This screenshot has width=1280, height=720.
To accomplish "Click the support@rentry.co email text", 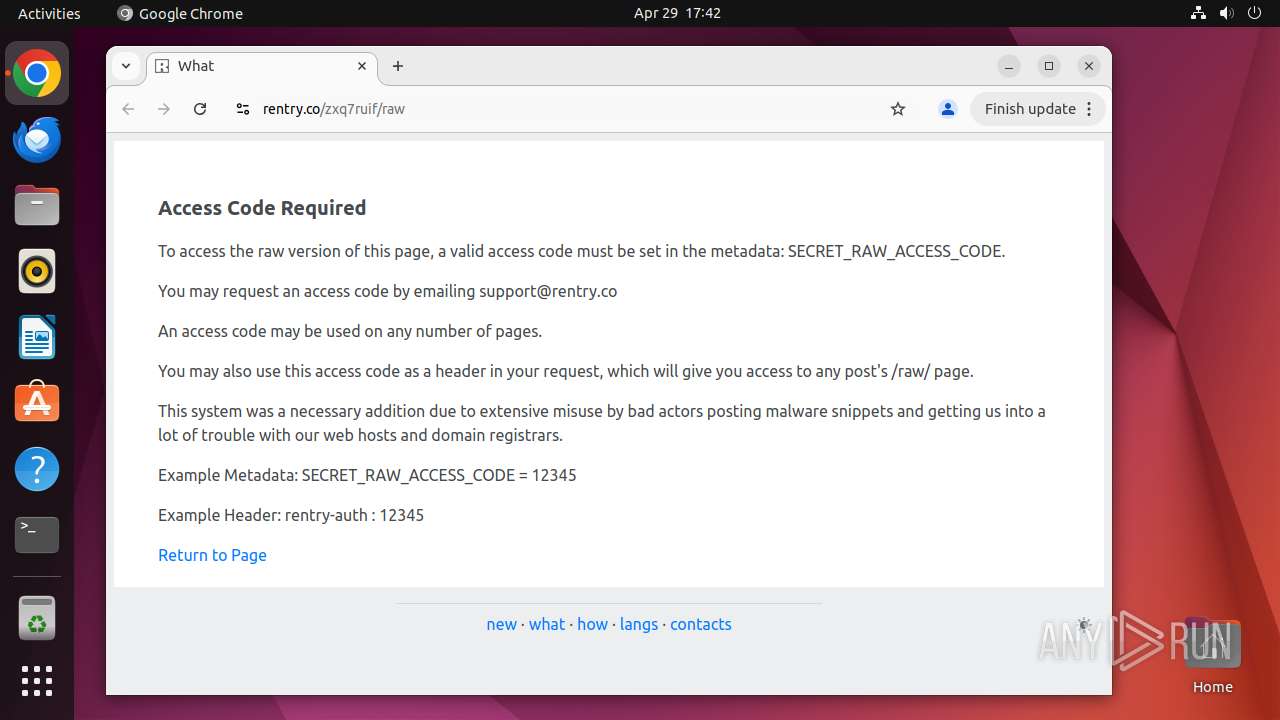I will [548, 291].
